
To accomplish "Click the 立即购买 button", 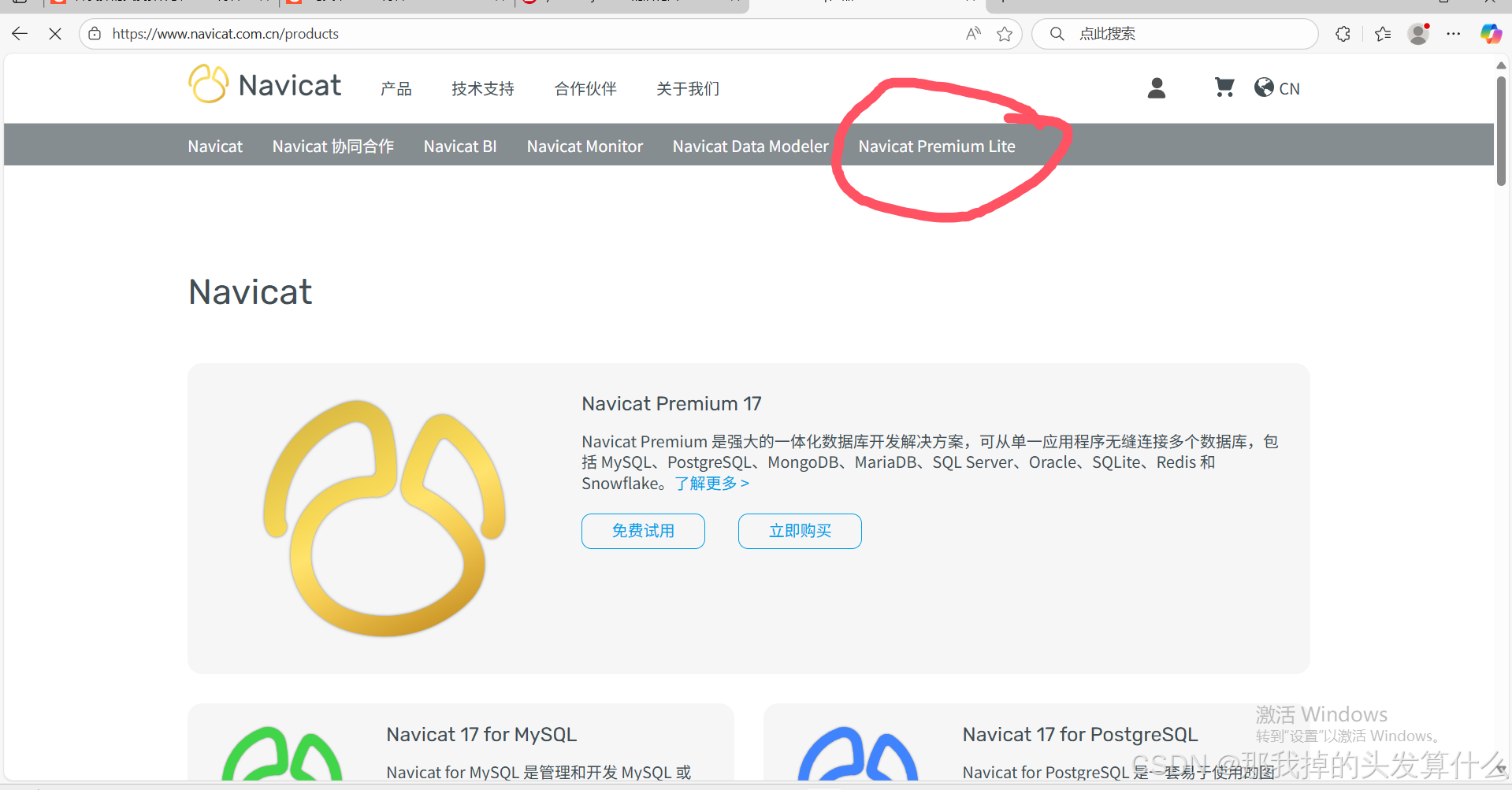I will pyautogui.click(x=800, y=531).
